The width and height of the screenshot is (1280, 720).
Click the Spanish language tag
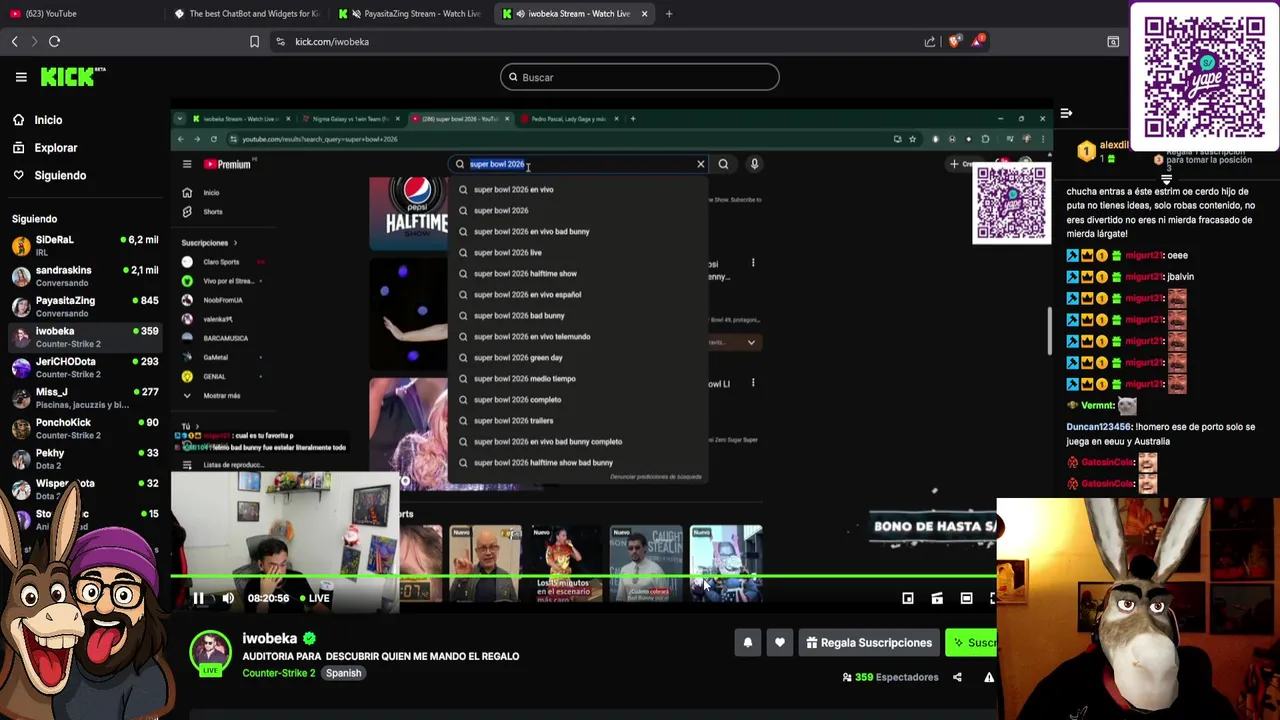pos(343,673)
